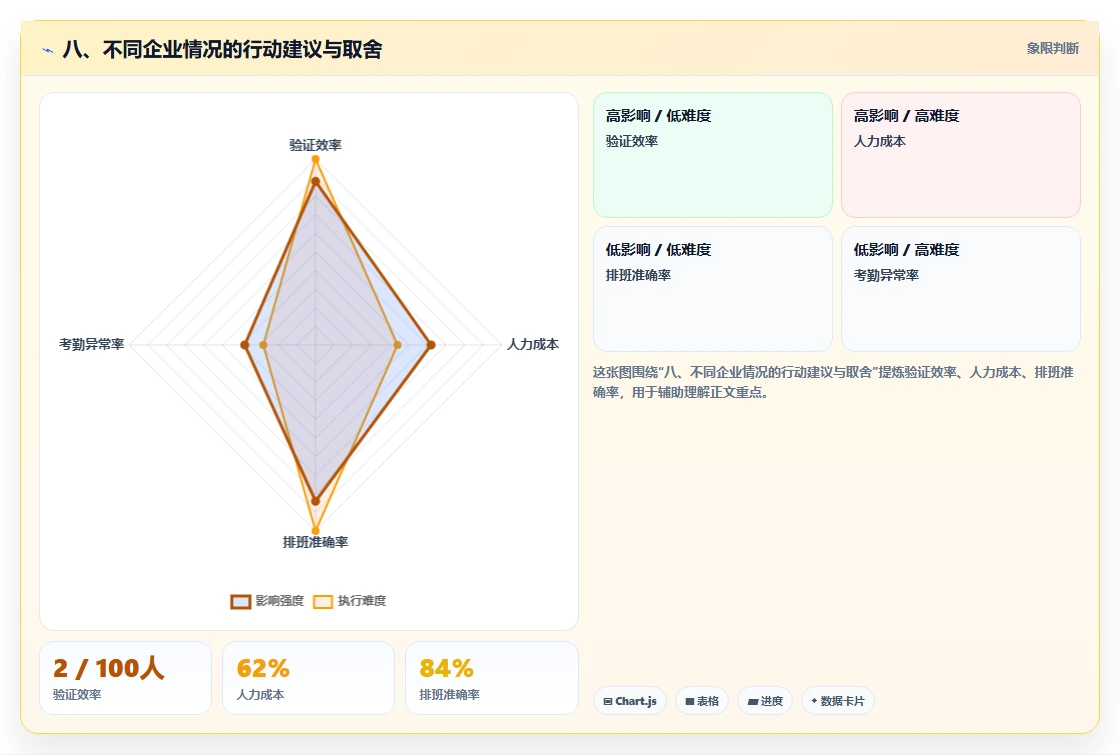Click the 2 / 100人 stat card
1120x755 pixels.
(x=126, y=678)
